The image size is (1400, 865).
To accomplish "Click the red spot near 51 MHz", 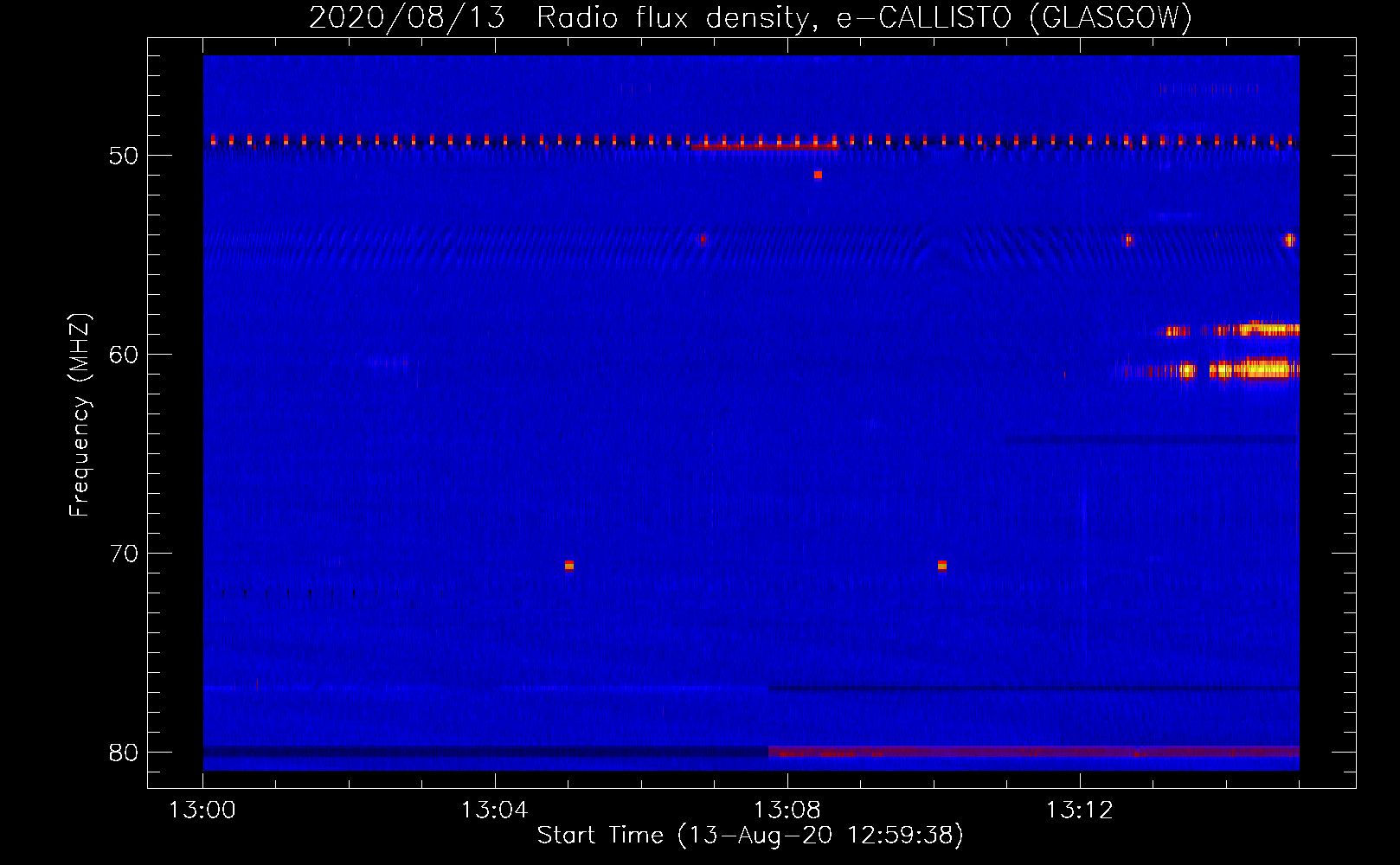I will point(818,175).
